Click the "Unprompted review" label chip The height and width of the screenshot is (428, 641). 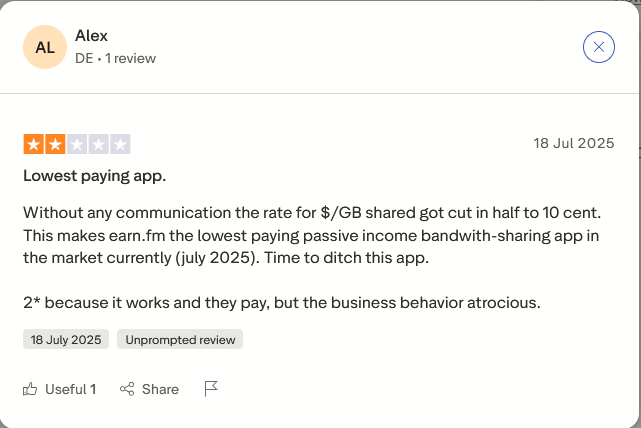(180, 339)
